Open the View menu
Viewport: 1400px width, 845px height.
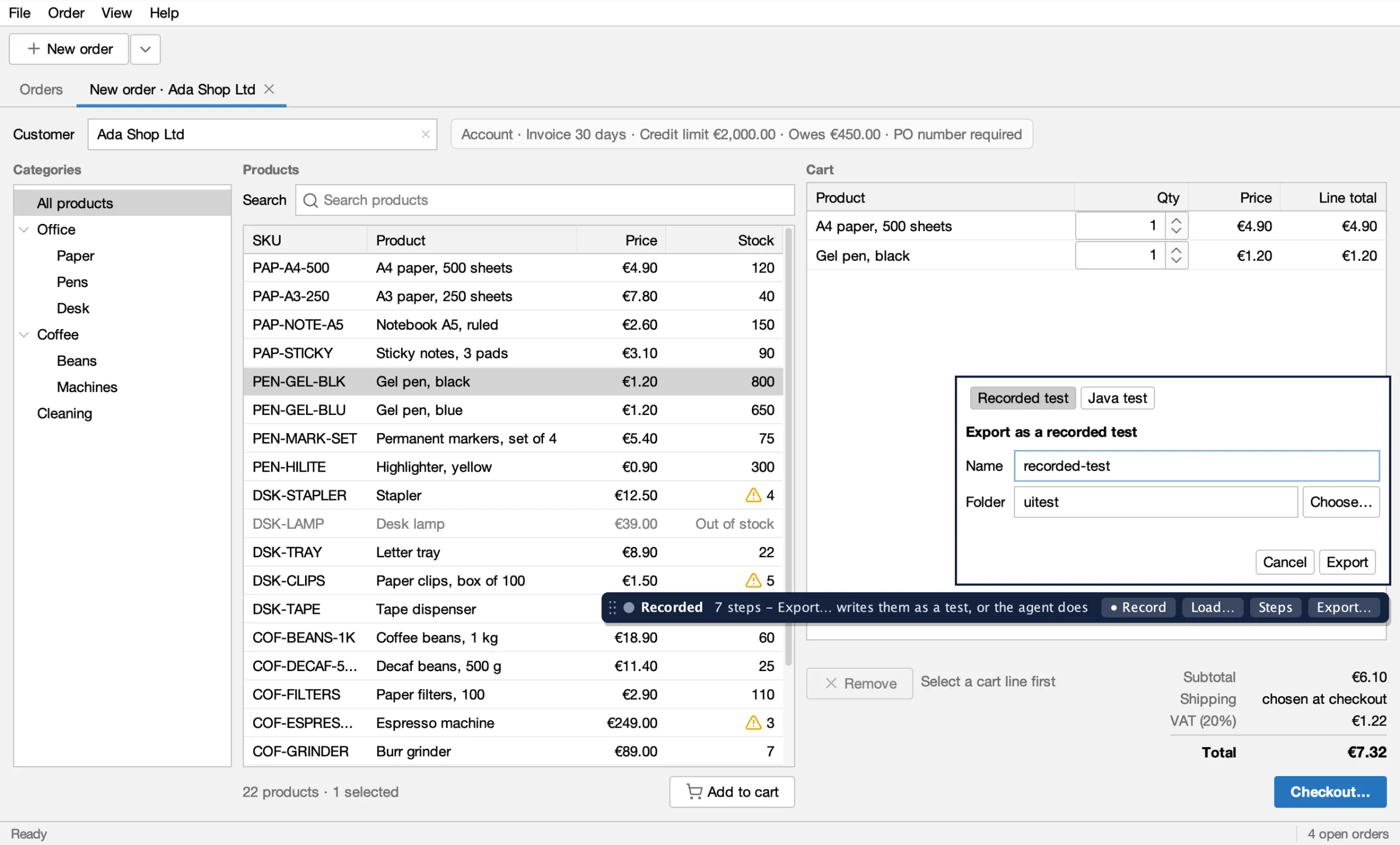point(116,13)
